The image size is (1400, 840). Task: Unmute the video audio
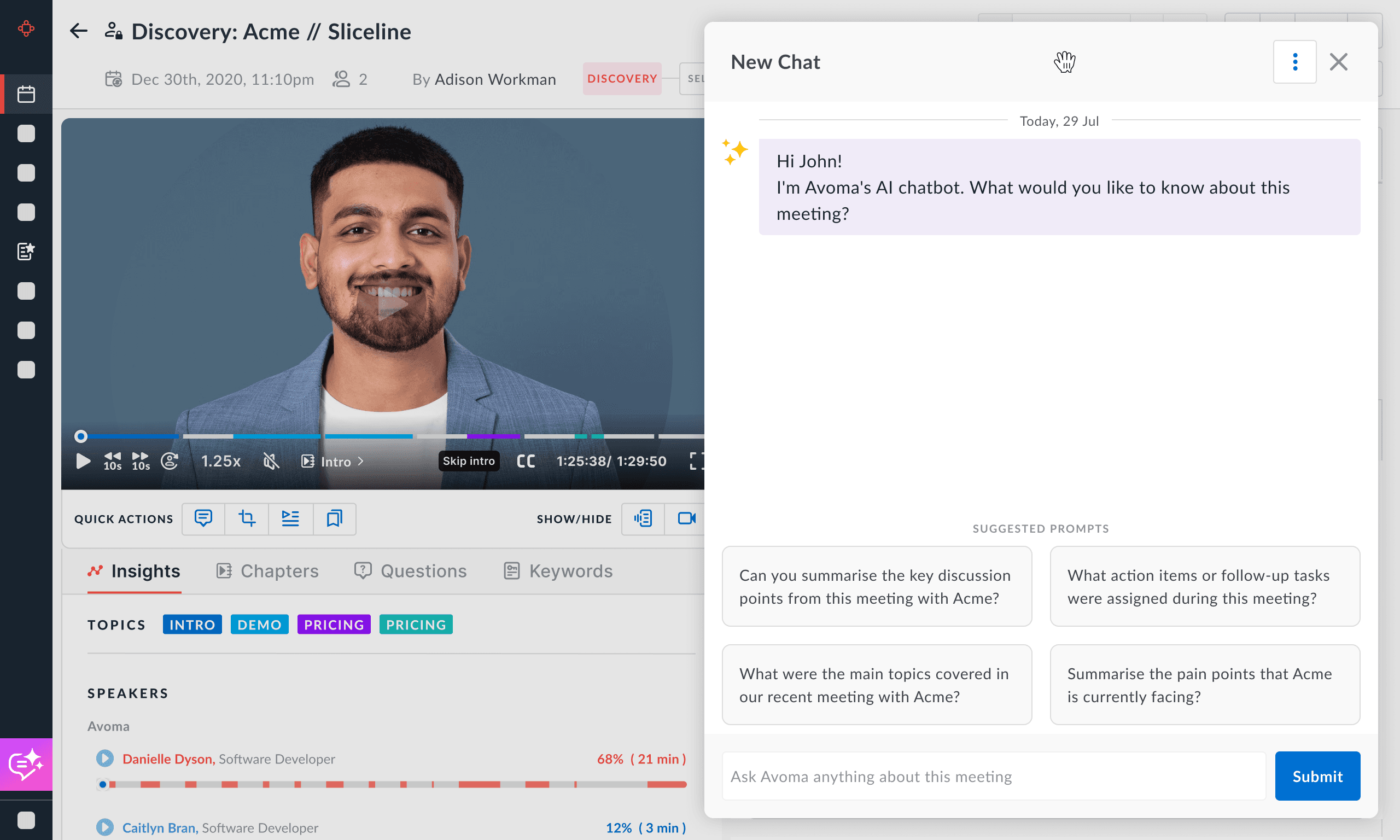pos(271,461)
